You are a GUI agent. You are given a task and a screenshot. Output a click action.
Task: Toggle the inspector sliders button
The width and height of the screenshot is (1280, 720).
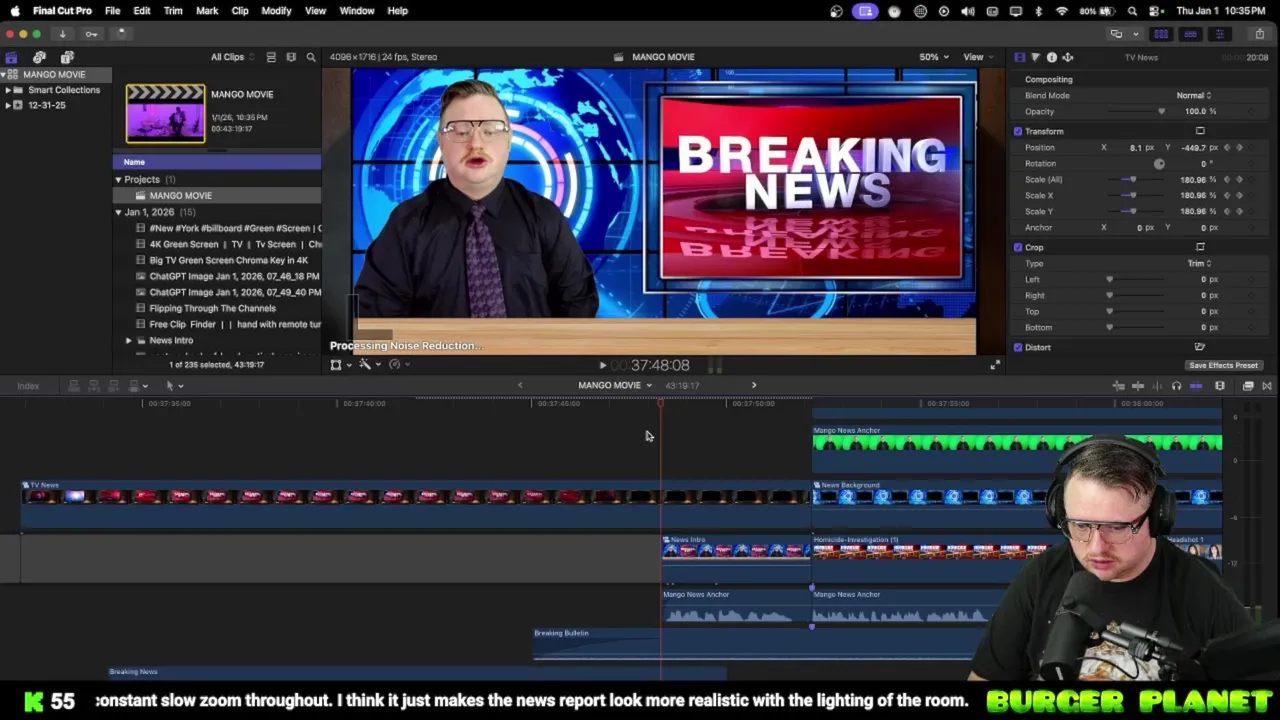(x=1219, y=34)
